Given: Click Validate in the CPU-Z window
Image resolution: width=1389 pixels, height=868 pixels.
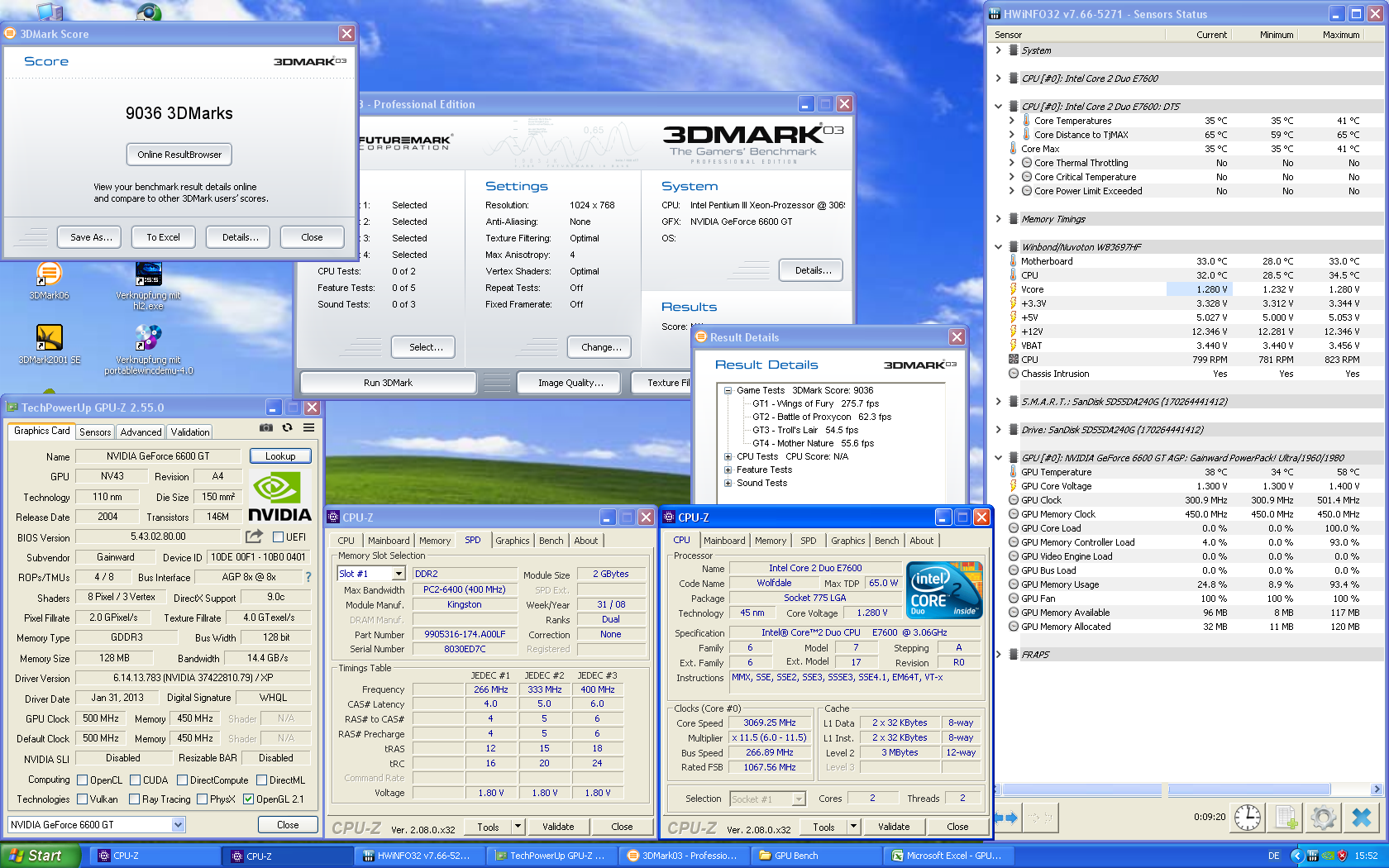Looking at the screenshot, I should click(894, 826).
